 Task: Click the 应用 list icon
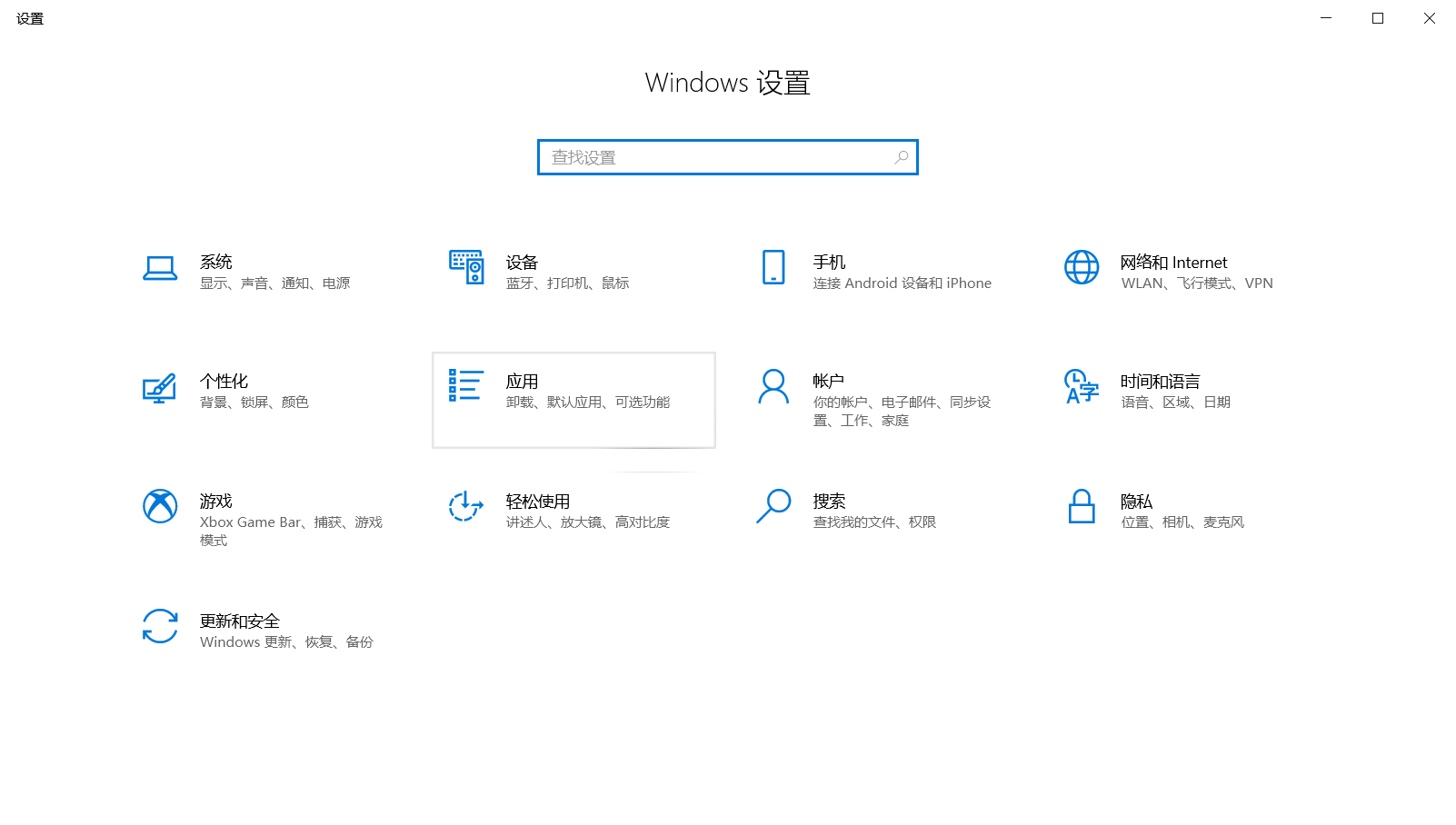[x=466, y=385]
